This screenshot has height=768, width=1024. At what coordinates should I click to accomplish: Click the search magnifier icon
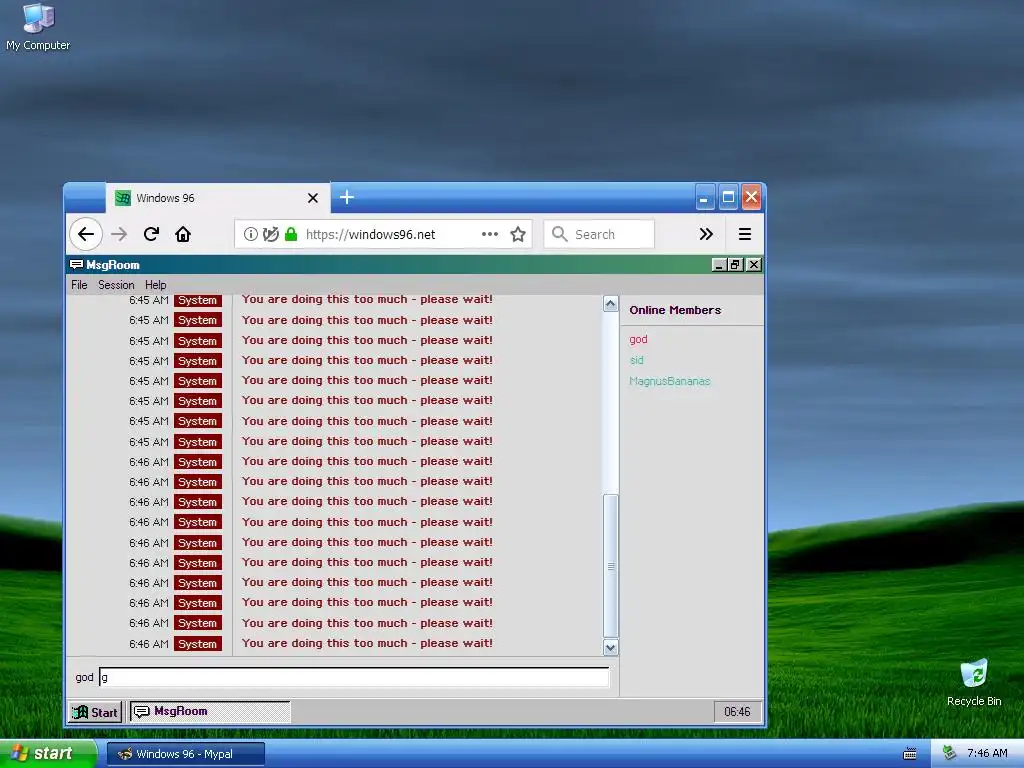click(x=560, y=234)
